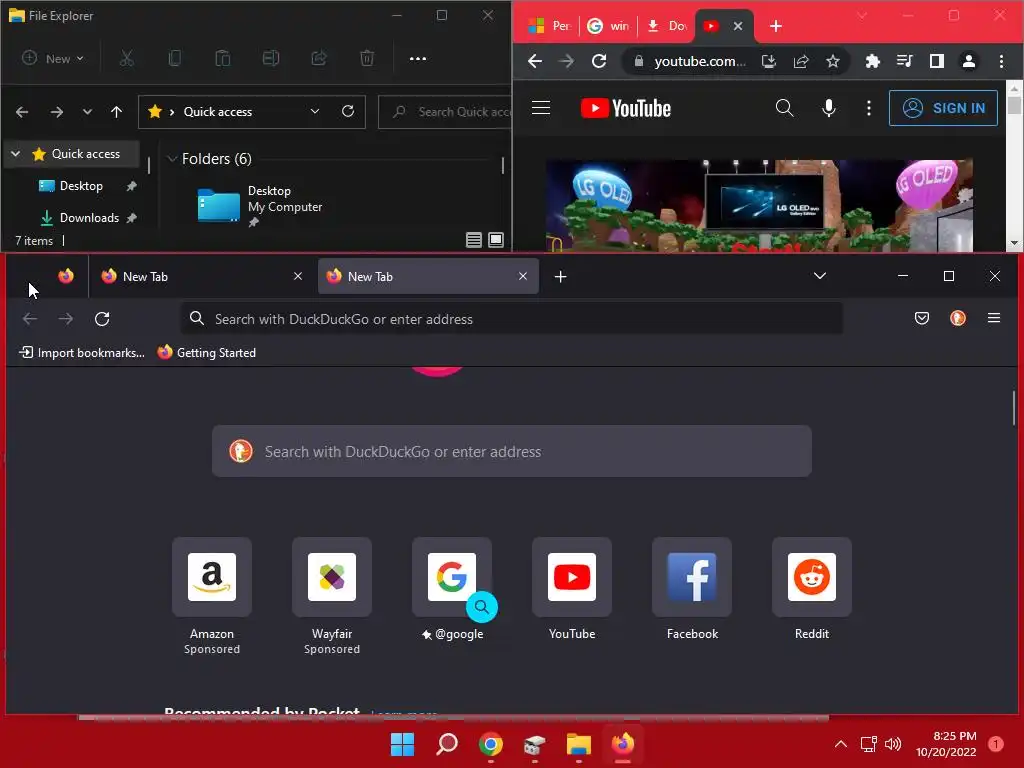Click the Share icon in File Explorer toolbar
Screen dimensions: 1024x768
point(319,59)
